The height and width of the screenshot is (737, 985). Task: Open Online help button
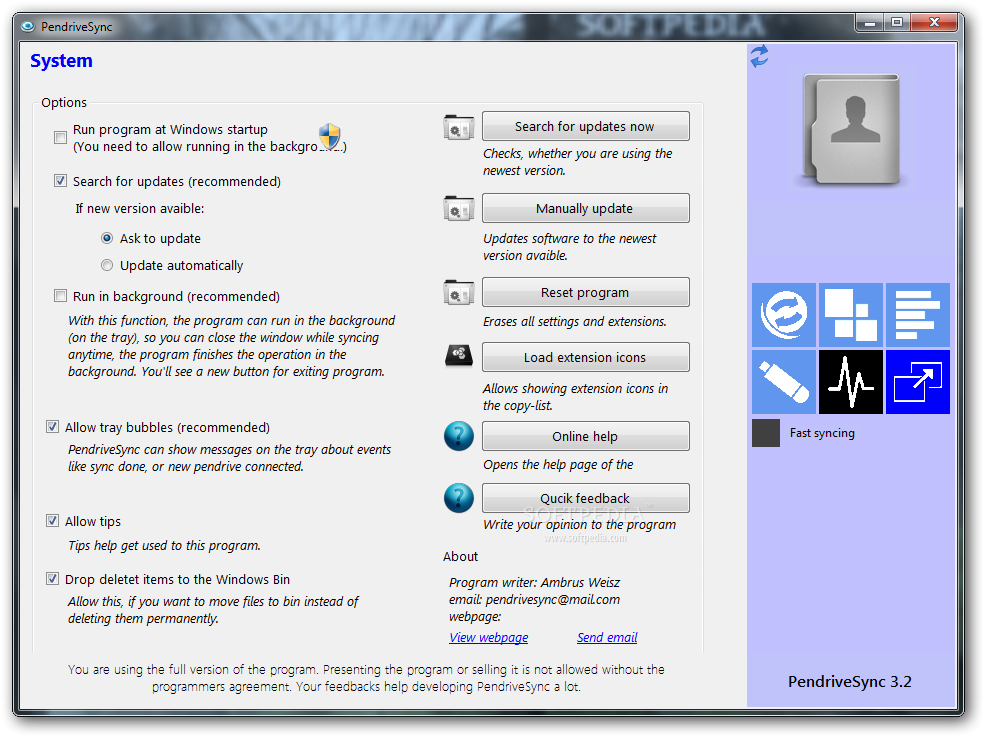point(585,436)
